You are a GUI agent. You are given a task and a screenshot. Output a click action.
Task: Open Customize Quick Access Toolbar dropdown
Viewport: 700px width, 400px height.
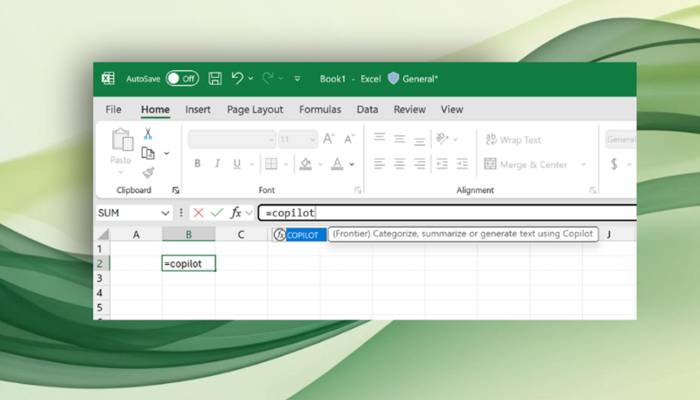coord(297,79)
